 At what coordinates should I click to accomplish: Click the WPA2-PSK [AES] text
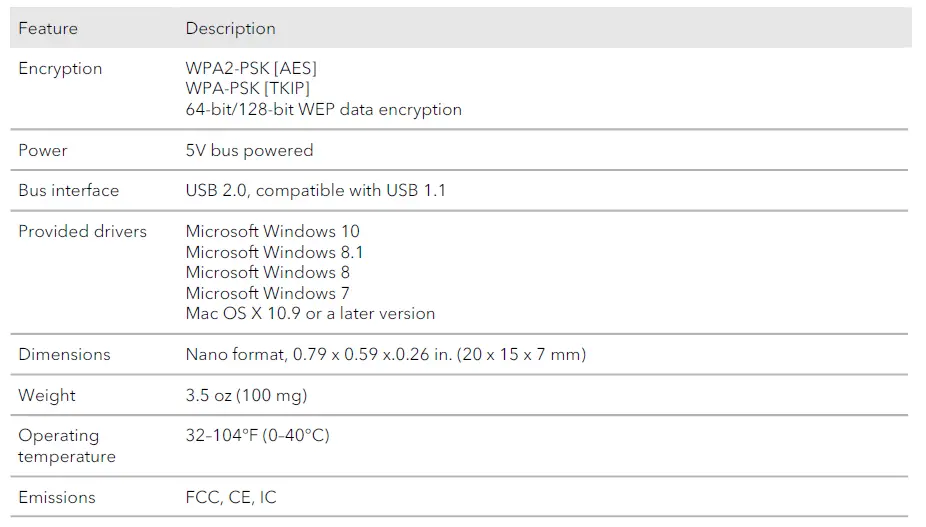pyautogui.click(x=251, y=68)
